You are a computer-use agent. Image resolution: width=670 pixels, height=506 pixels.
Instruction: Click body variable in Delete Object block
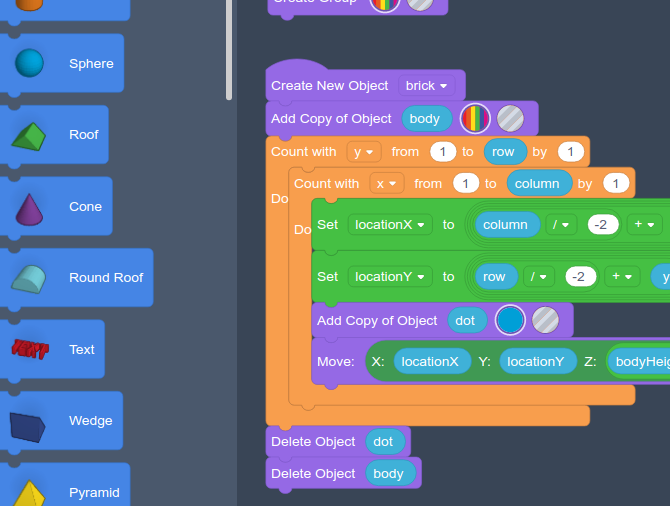click(x=391, y=474)
